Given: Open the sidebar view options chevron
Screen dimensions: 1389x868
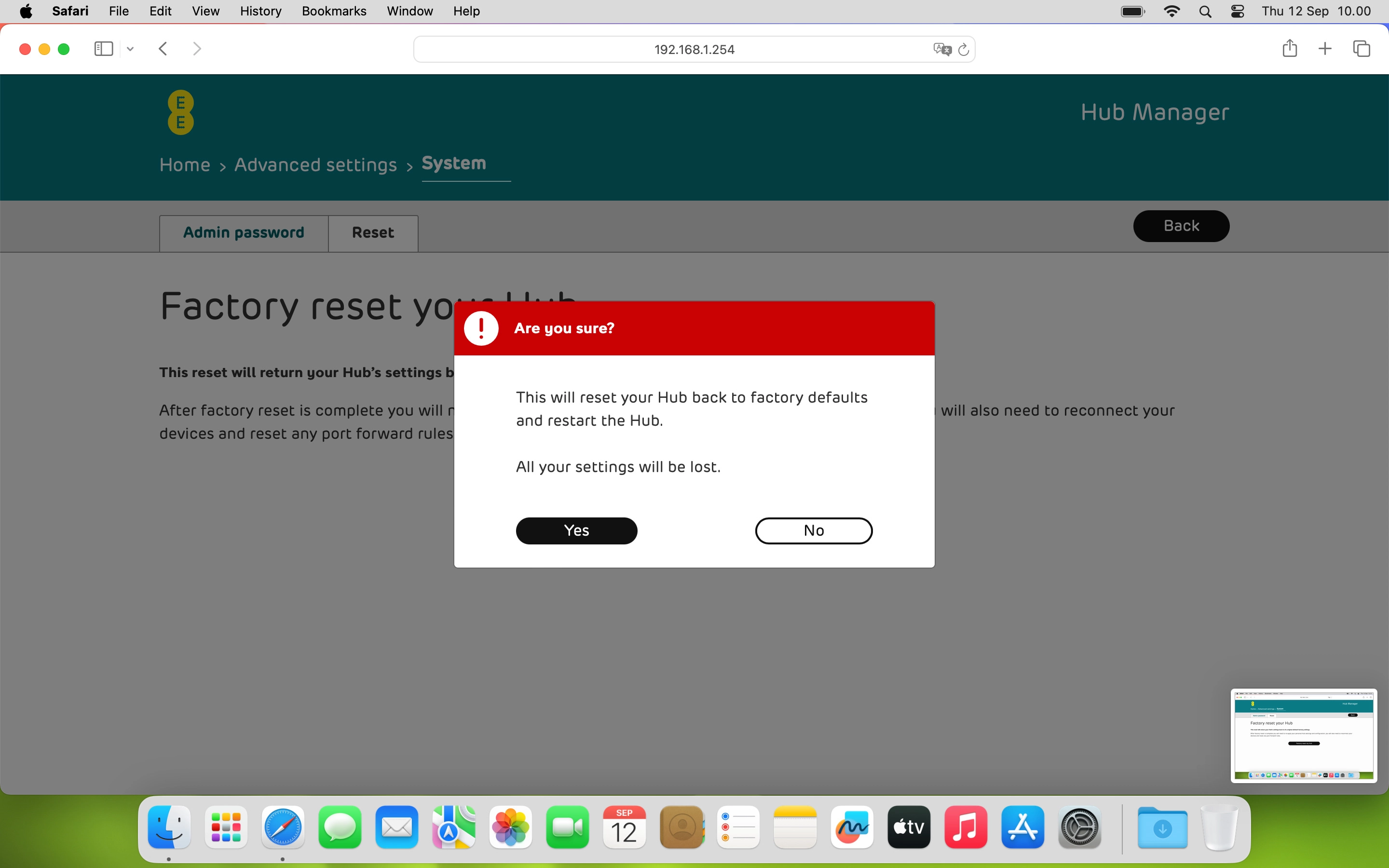Looking at the screenshot, I should coord(130,49).
